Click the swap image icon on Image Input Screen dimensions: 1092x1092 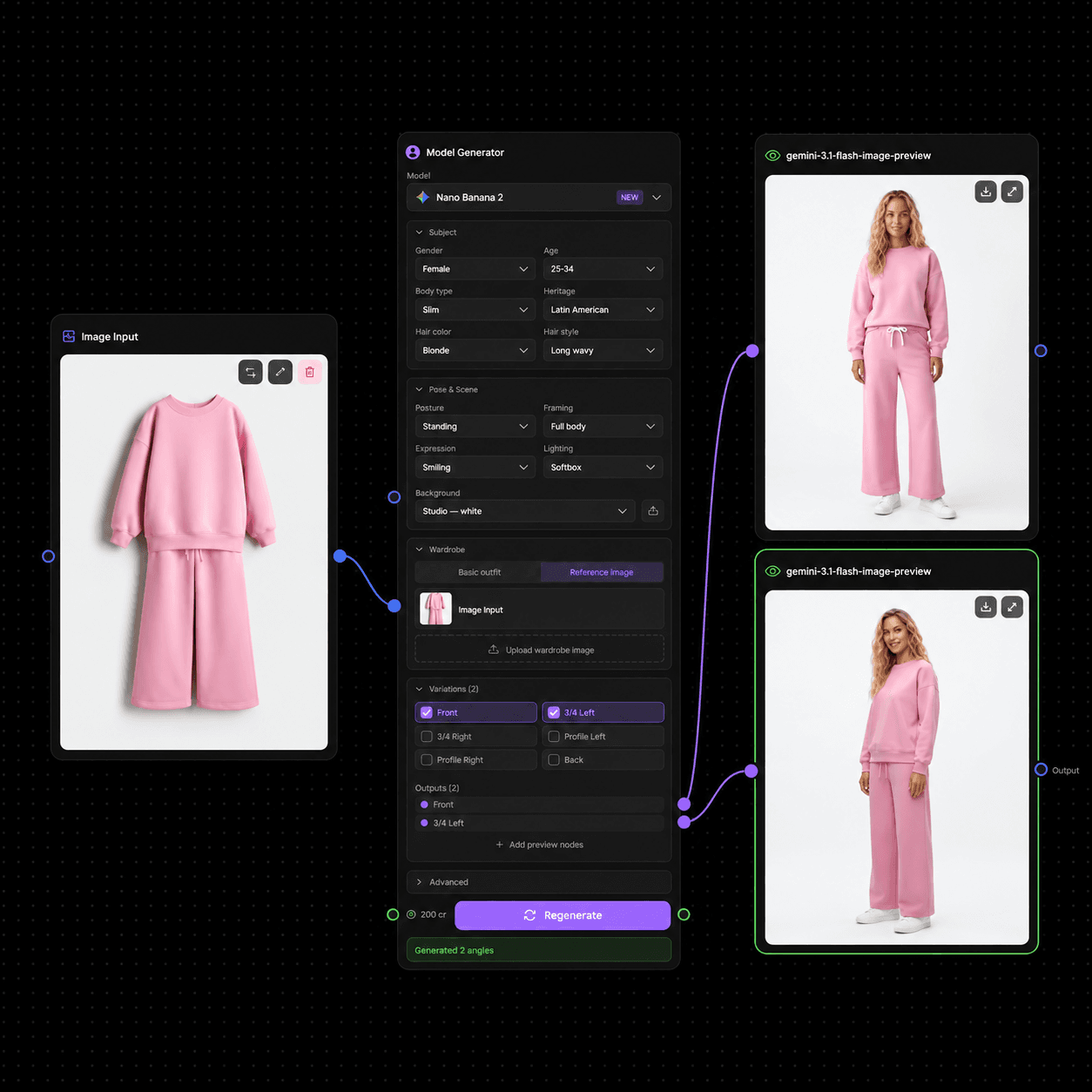[x=251, y=372]
